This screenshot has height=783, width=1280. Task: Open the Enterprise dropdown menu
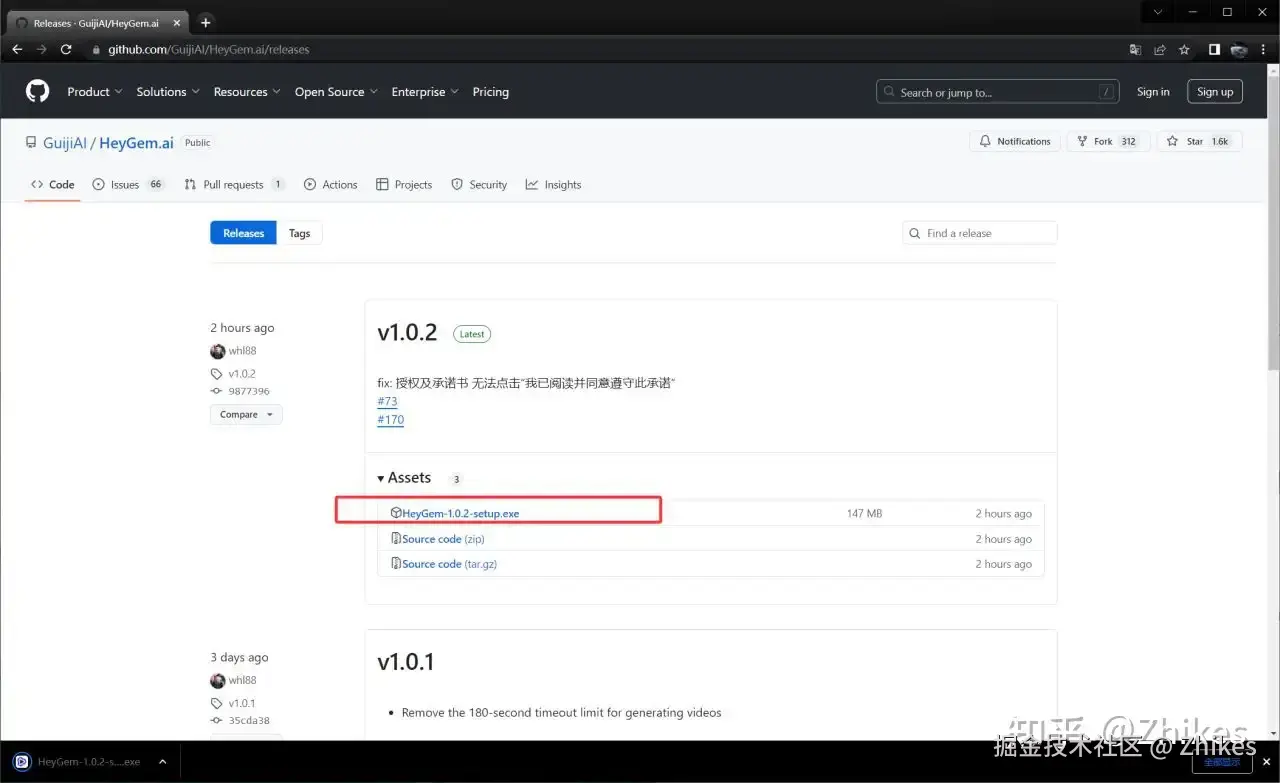tap(425, 92)
